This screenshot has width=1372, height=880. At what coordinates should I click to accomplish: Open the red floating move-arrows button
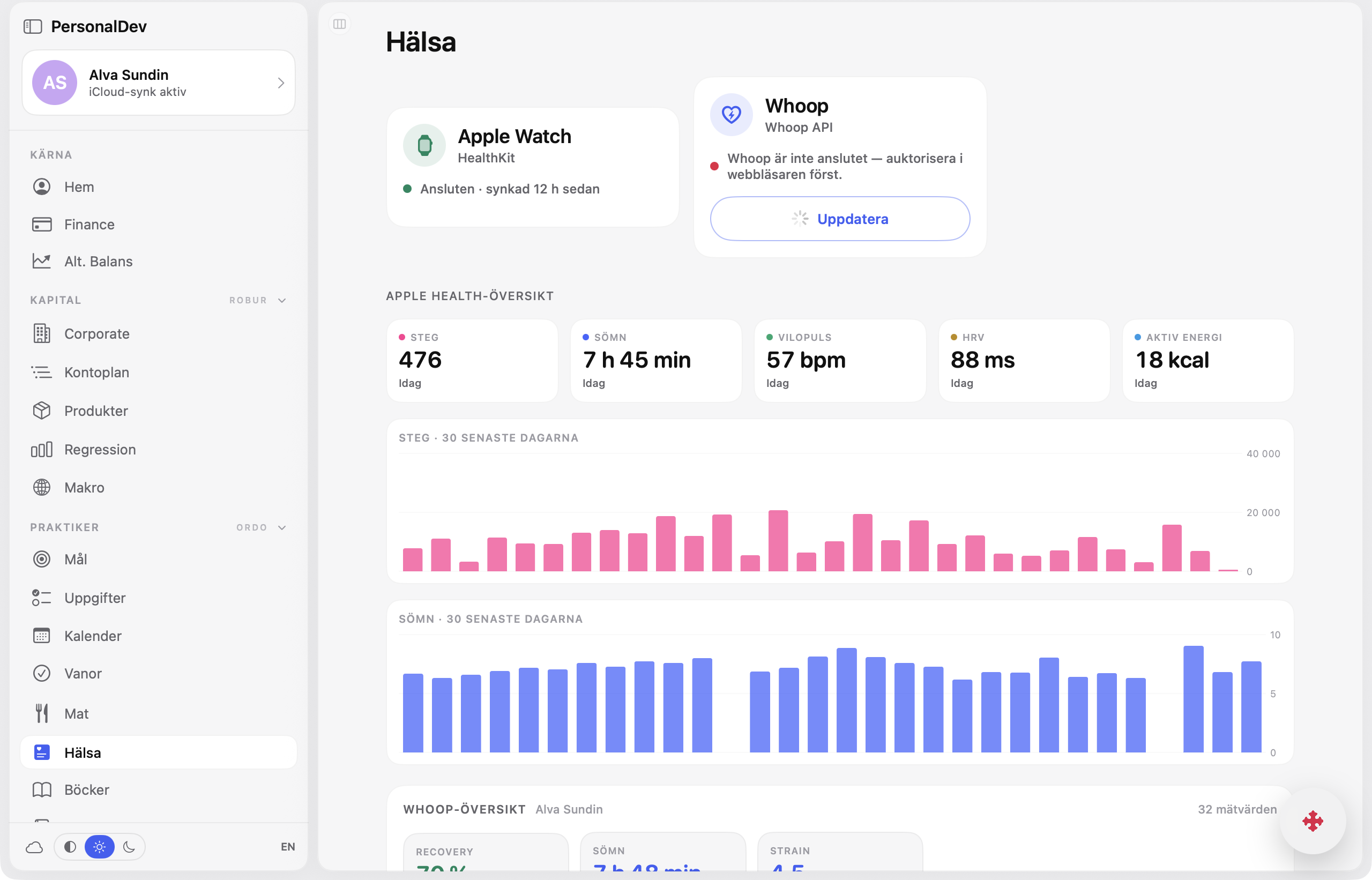(x=1313, y=821)
